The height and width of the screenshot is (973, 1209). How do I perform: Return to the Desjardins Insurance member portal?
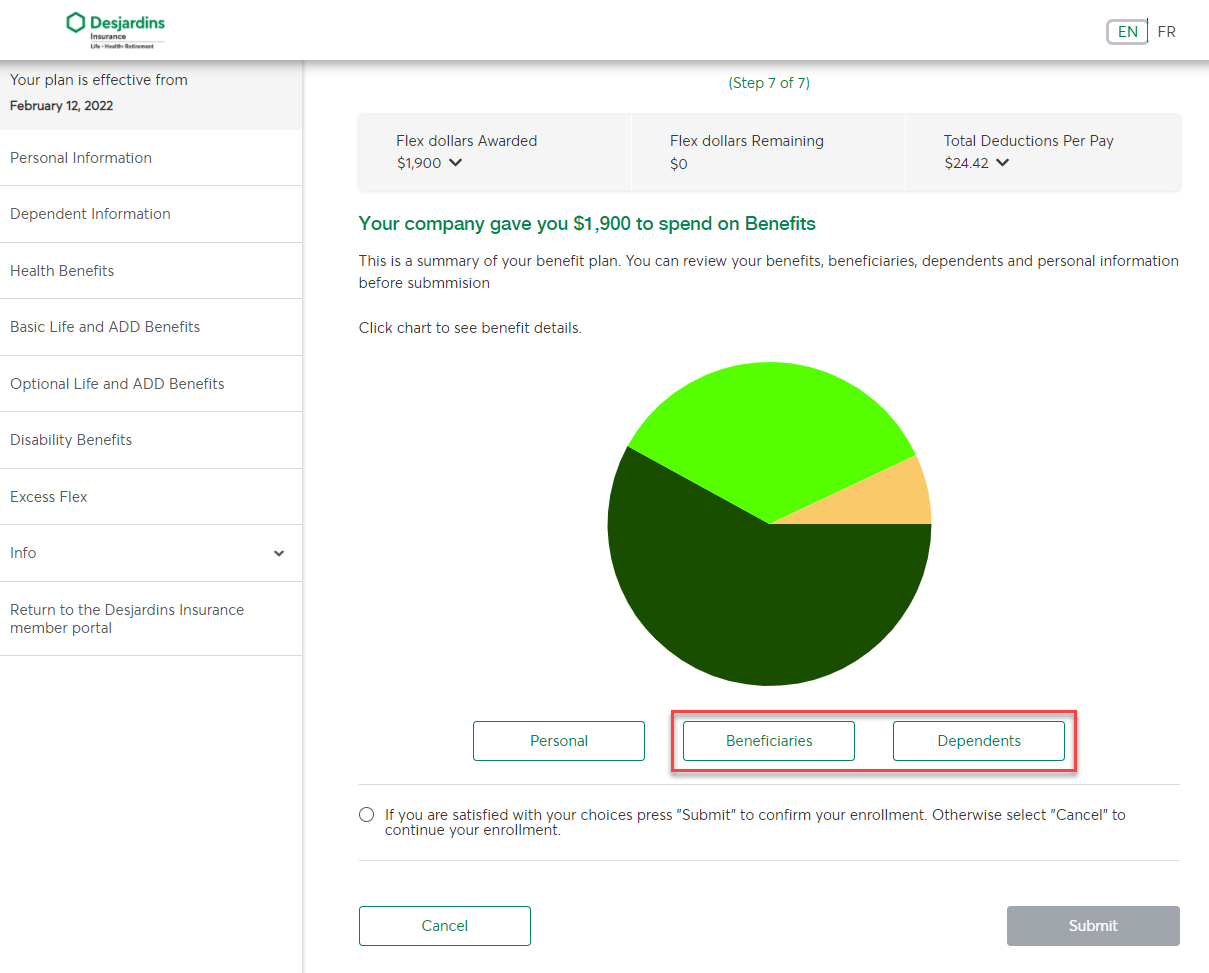point(126,618)
